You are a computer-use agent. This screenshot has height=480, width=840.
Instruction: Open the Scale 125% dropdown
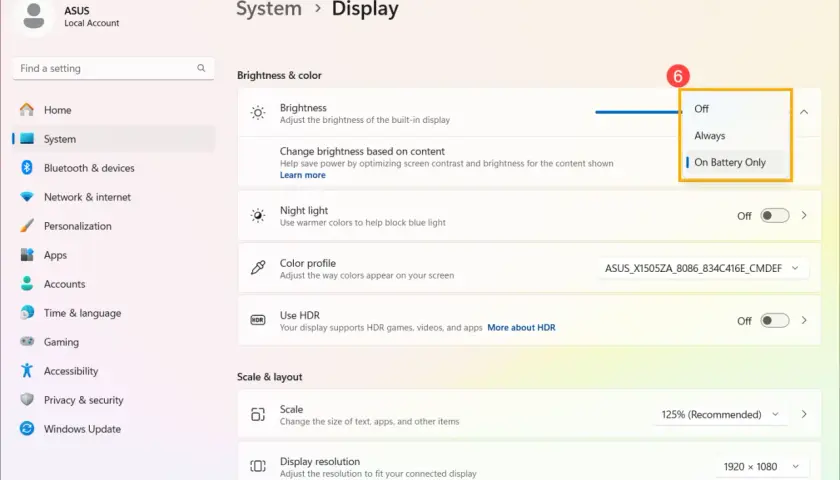[721, 414]
